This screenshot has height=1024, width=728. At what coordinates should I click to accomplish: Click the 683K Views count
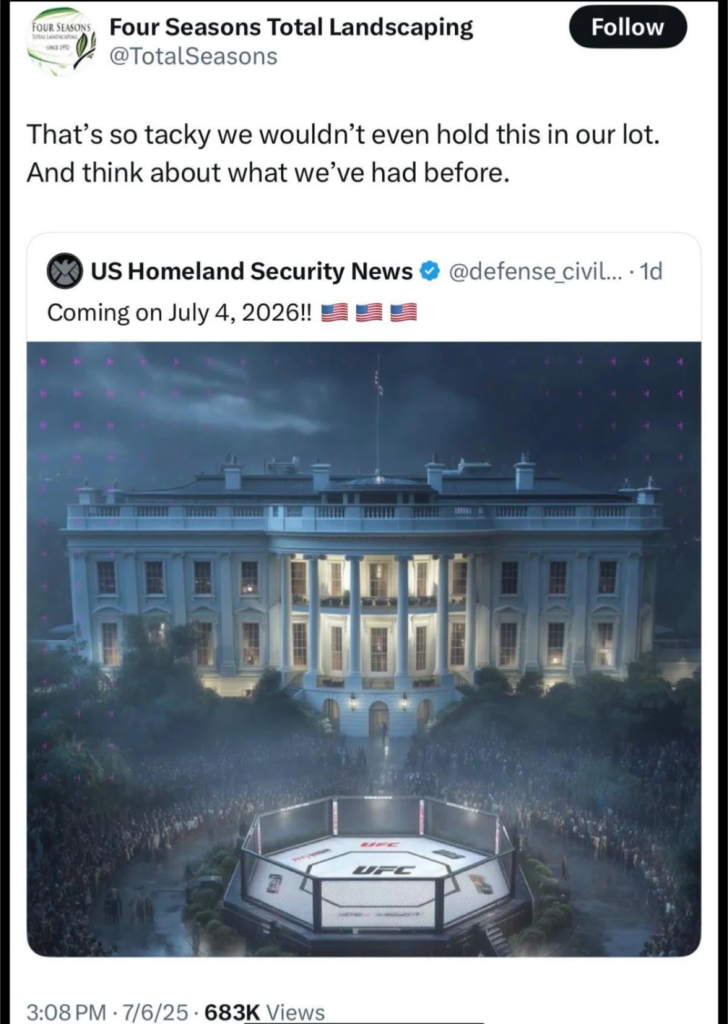coord(264,1012)
